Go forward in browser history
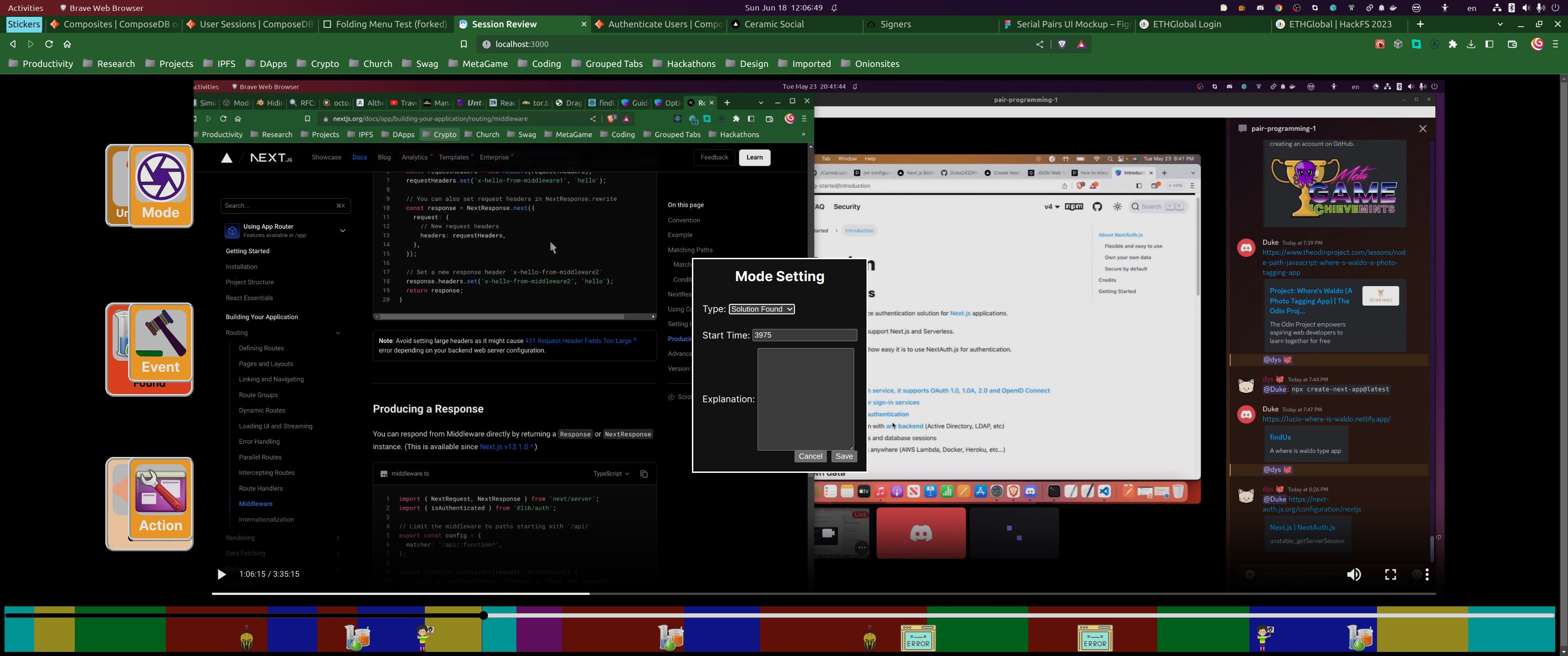1568x656 pixels. pos(31,45)
